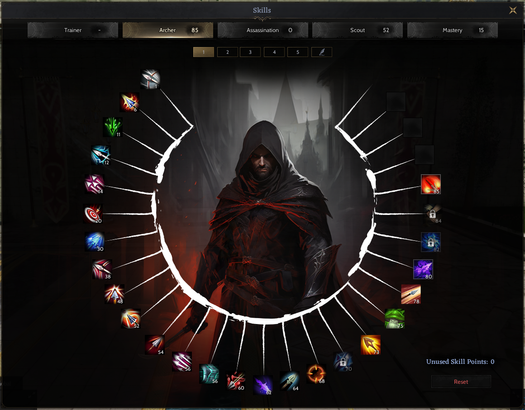Image resolution: width=525 pixels, height=410 pixels.
Task: Pick the pale broadhead arrow skill level 64
Action: coord(289,381)
